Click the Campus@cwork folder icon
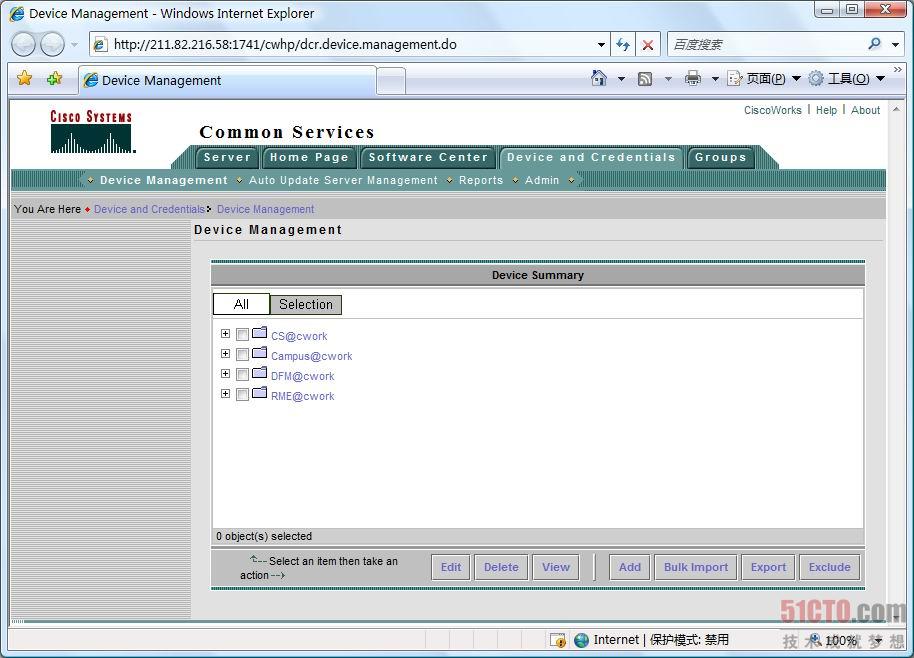Image resolution: width=914 pixels, height=658 pixels. [259, 353]
